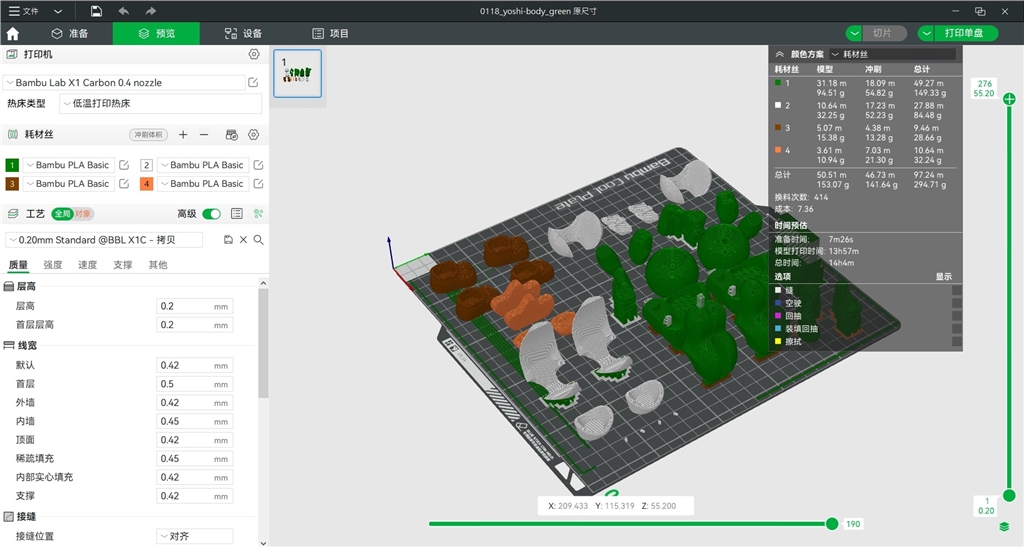Toggle the 缝 display checkbox in options
This screenshot has height=547, width=1024.
[x=956, y=290]
